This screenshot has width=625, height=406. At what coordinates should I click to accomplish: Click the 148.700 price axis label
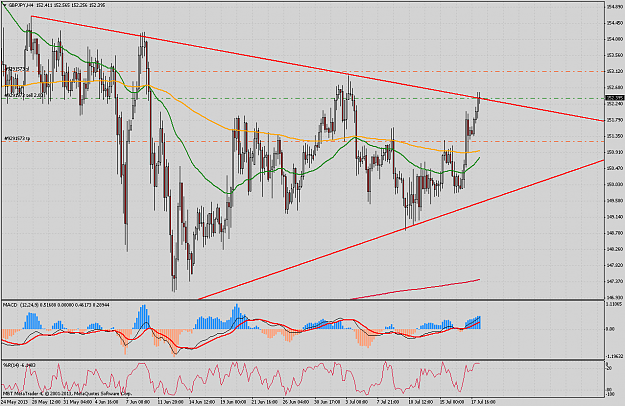(x=614, y=233)
